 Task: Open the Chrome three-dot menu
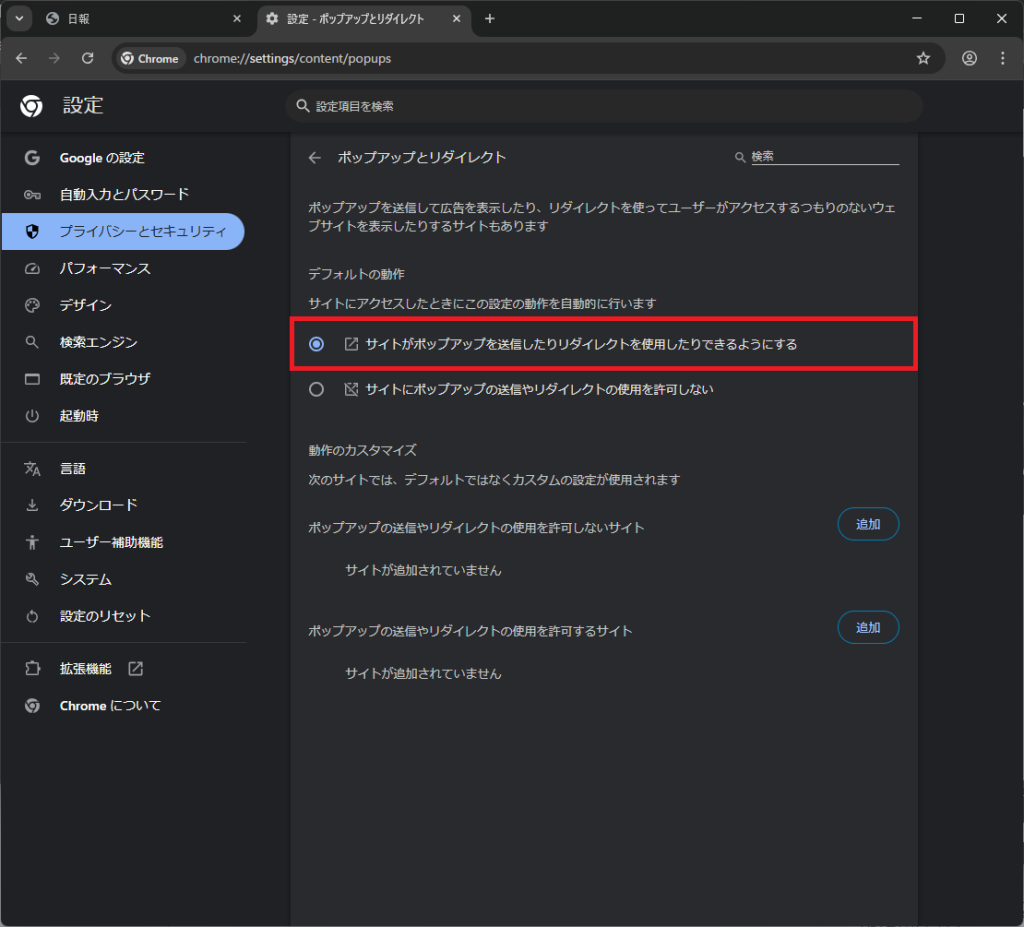(1003, 58)
